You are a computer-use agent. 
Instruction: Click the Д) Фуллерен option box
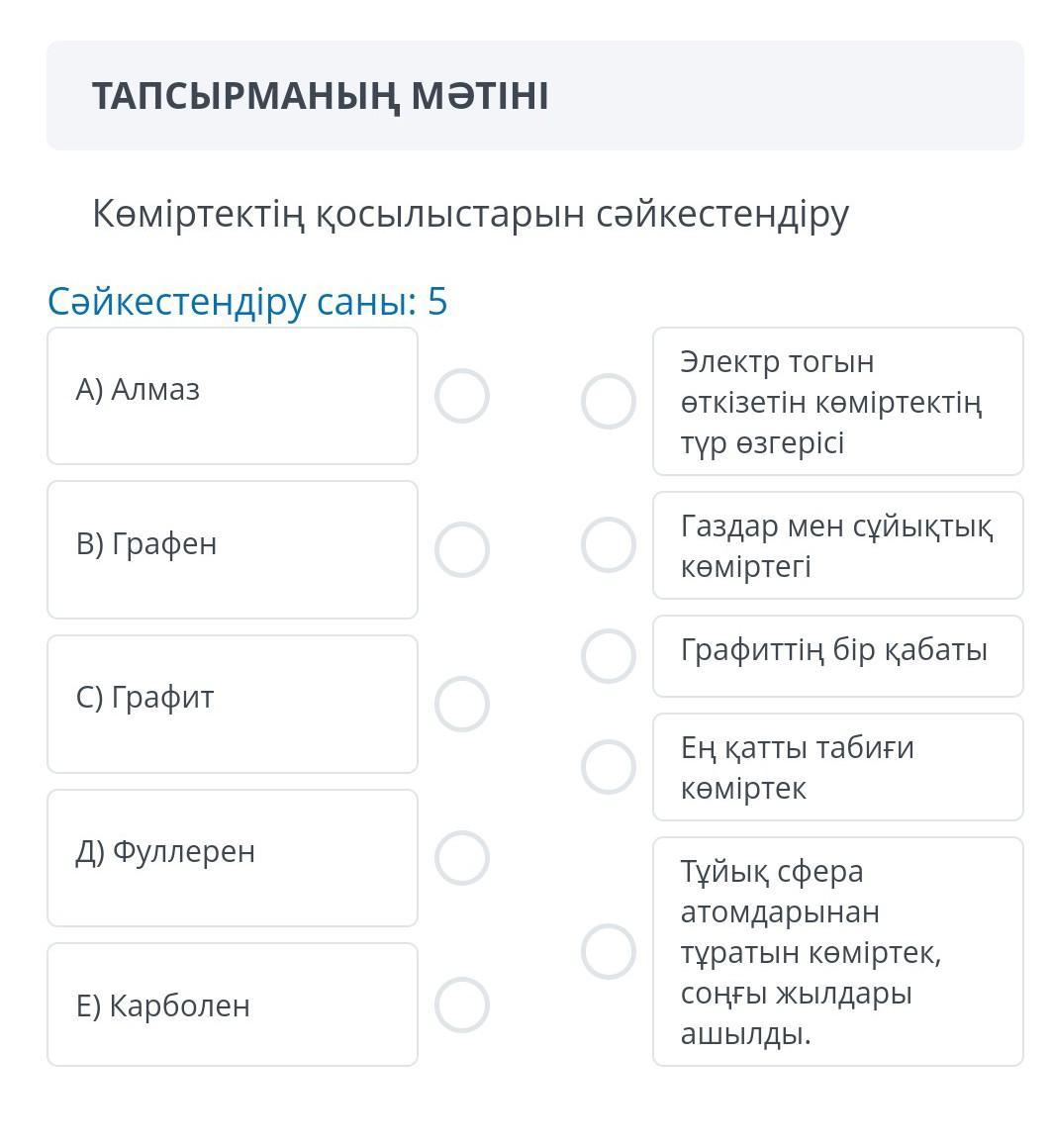point(233,858)
